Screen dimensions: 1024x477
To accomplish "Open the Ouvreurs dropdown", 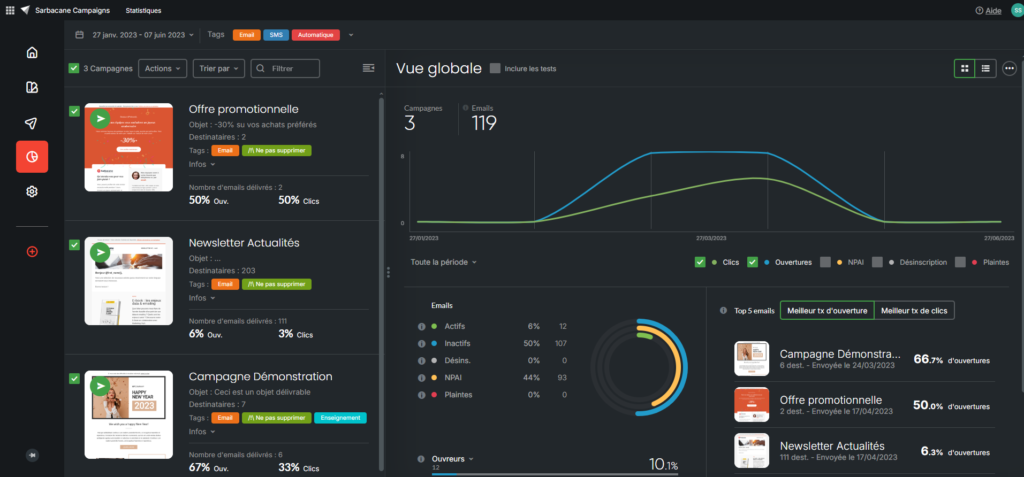I will (x=453, y=459).
